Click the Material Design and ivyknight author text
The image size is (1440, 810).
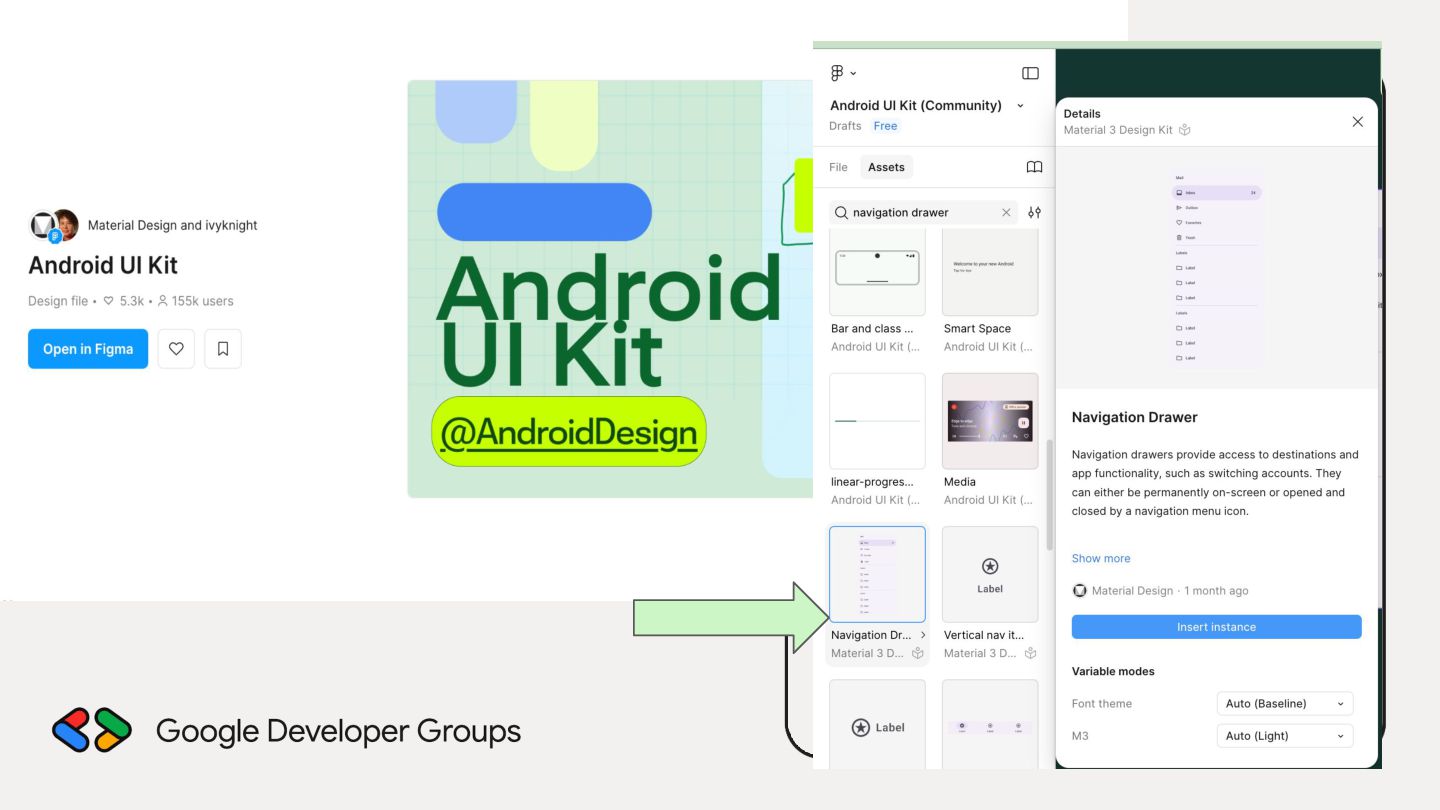172,225
